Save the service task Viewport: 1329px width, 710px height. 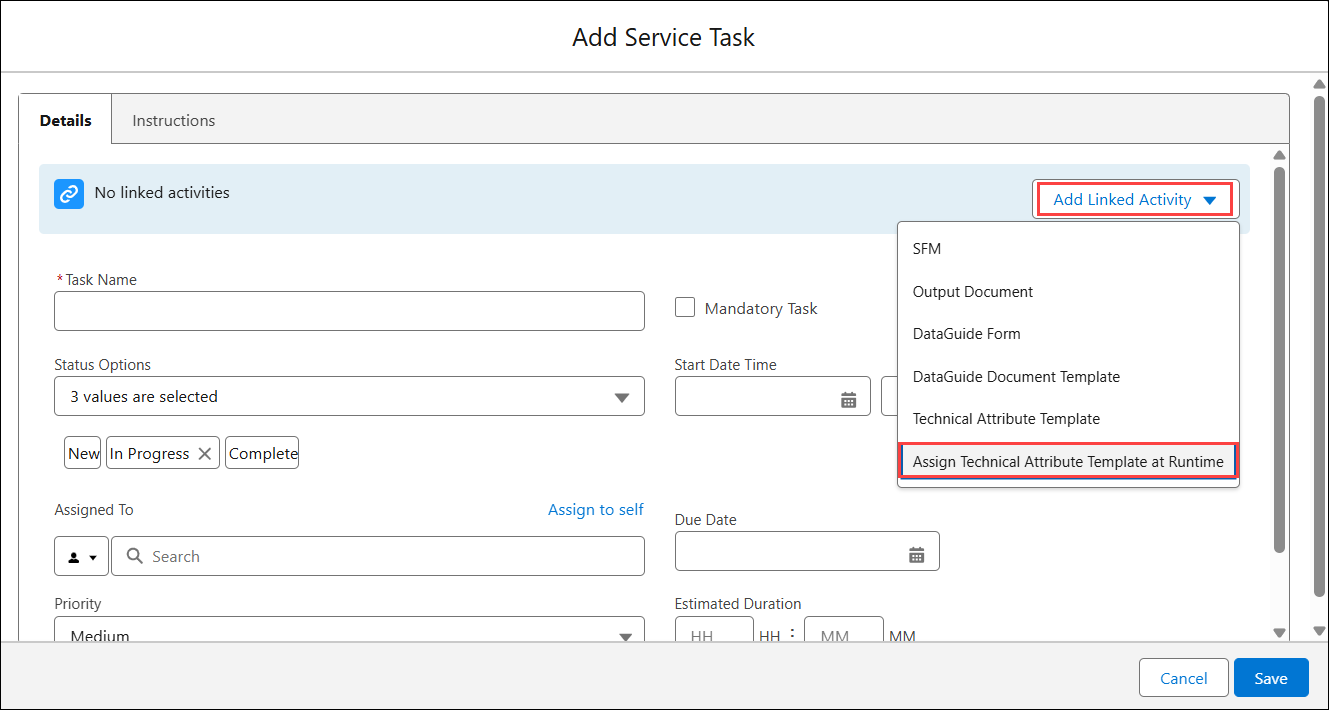point(1271,678)
